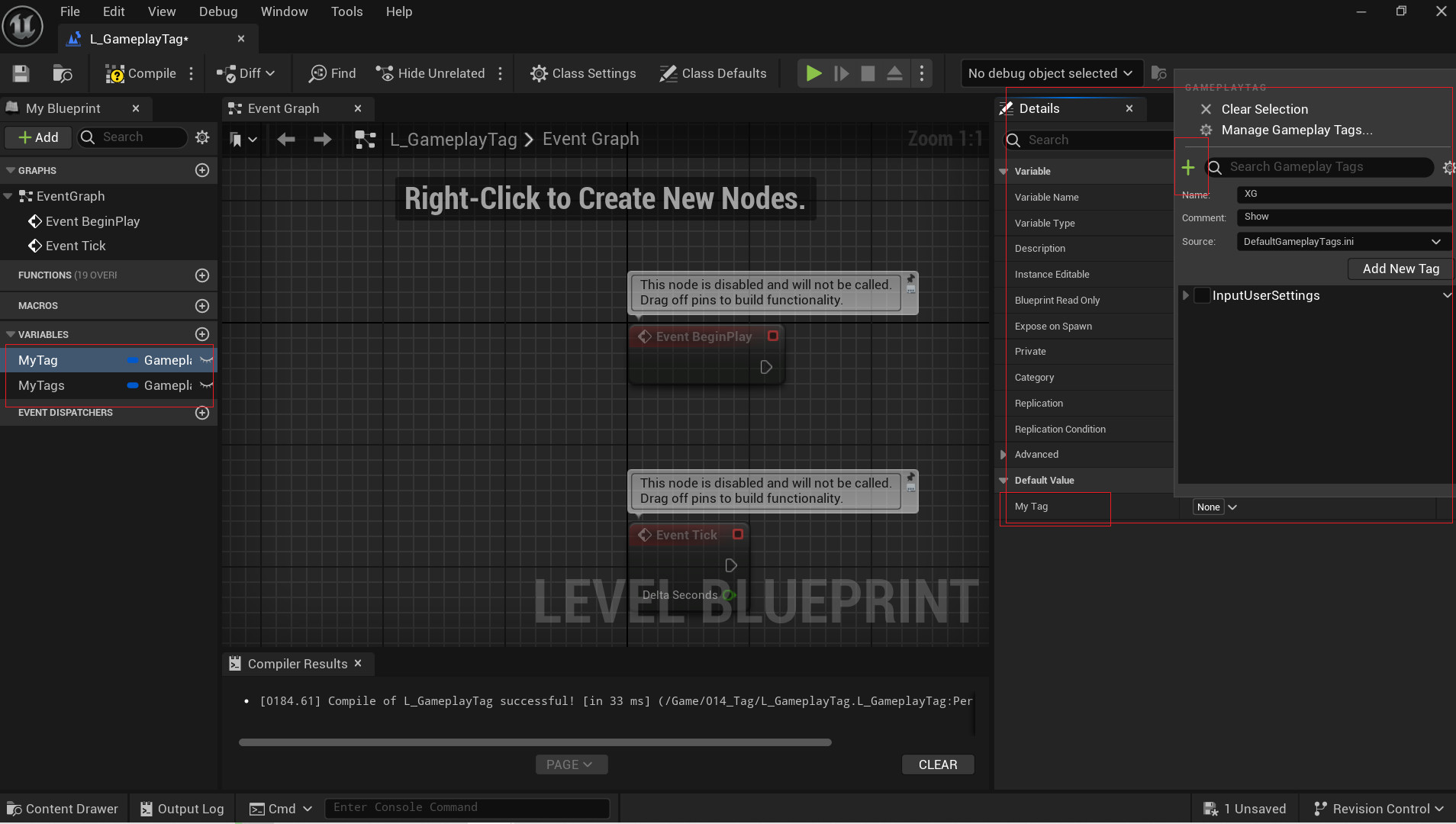This screenshot has height=824, width=1456.
Task: Add a new event dispatcher plus icon
Action: [x=202, y=412]
